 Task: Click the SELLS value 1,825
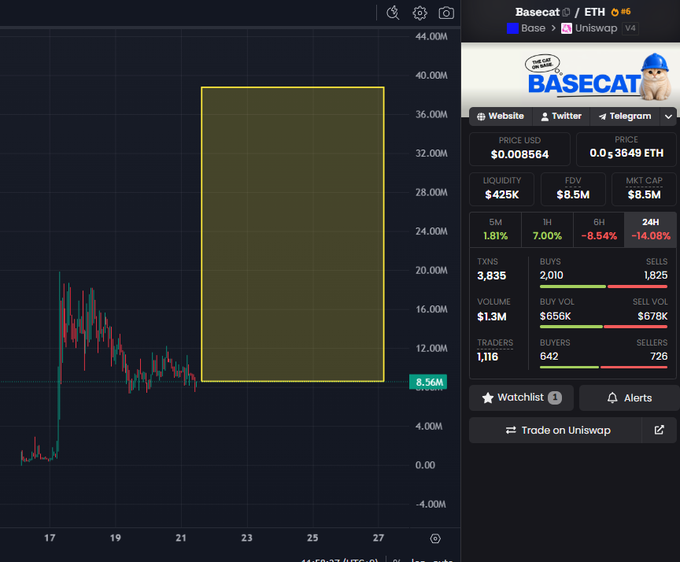click(656, 275)
